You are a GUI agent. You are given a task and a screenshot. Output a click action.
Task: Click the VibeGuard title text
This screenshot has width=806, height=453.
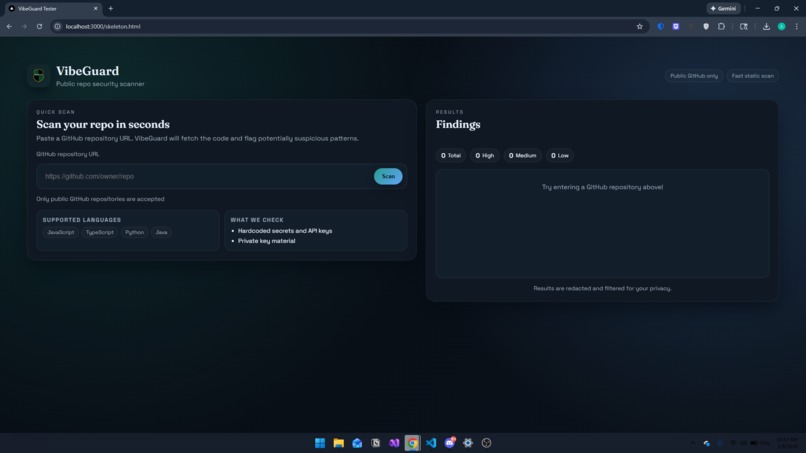pyautogui.click(x=87, y=71)
